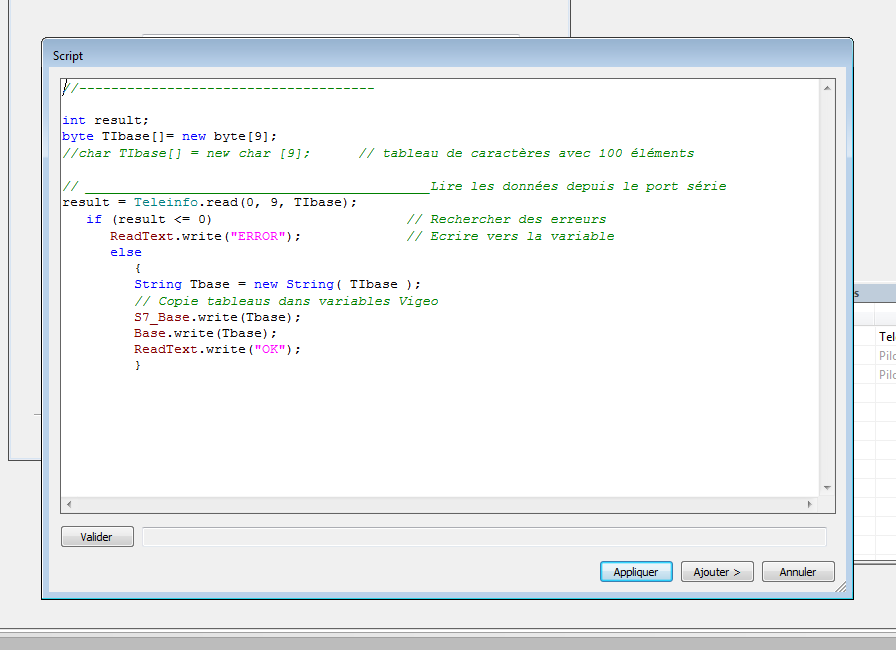Click the horizontal scrollbar track below code
896x650 pixels.
(440, 505)
